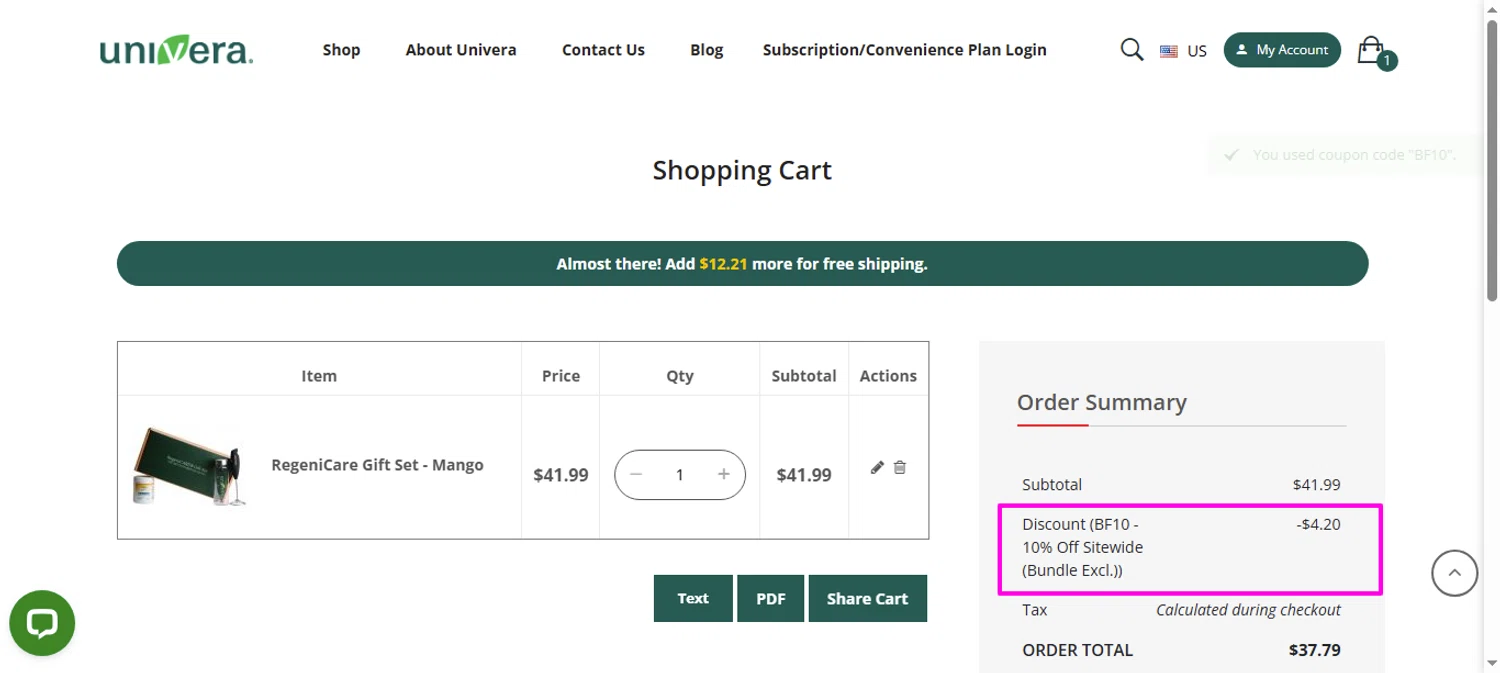Decrease quantity with minus button
This screenshot has height=673, width=1500.
pyautogui.click(x=636, y=474)
